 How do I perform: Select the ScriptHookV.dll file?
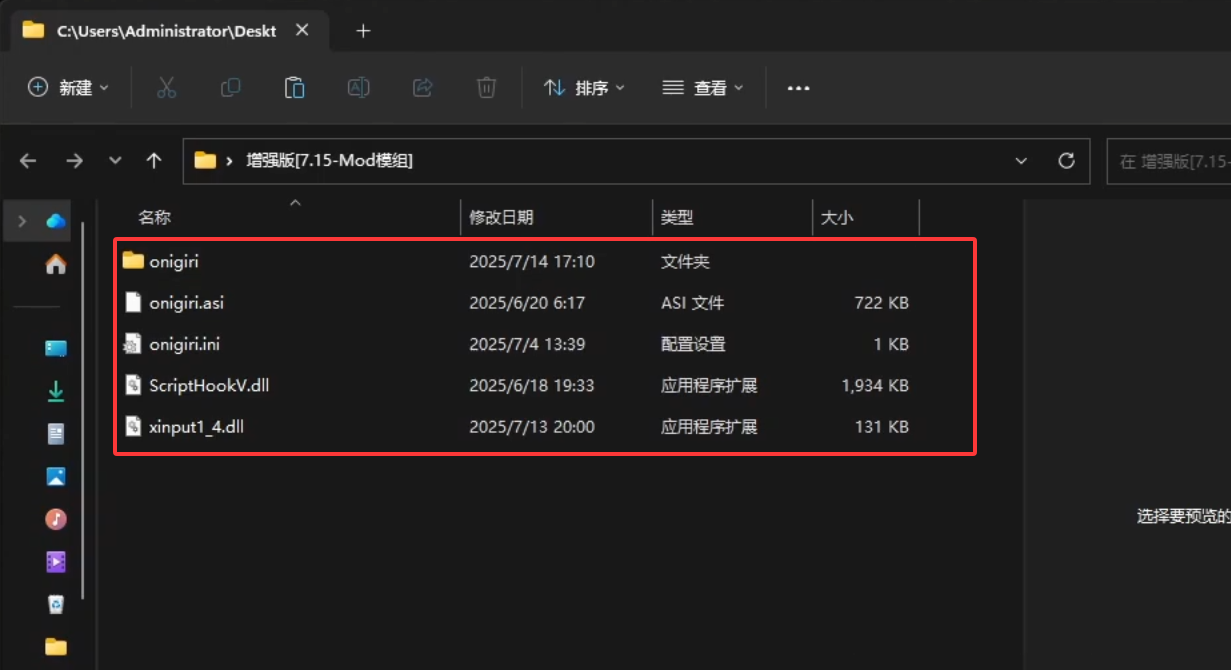coord(208,385)
